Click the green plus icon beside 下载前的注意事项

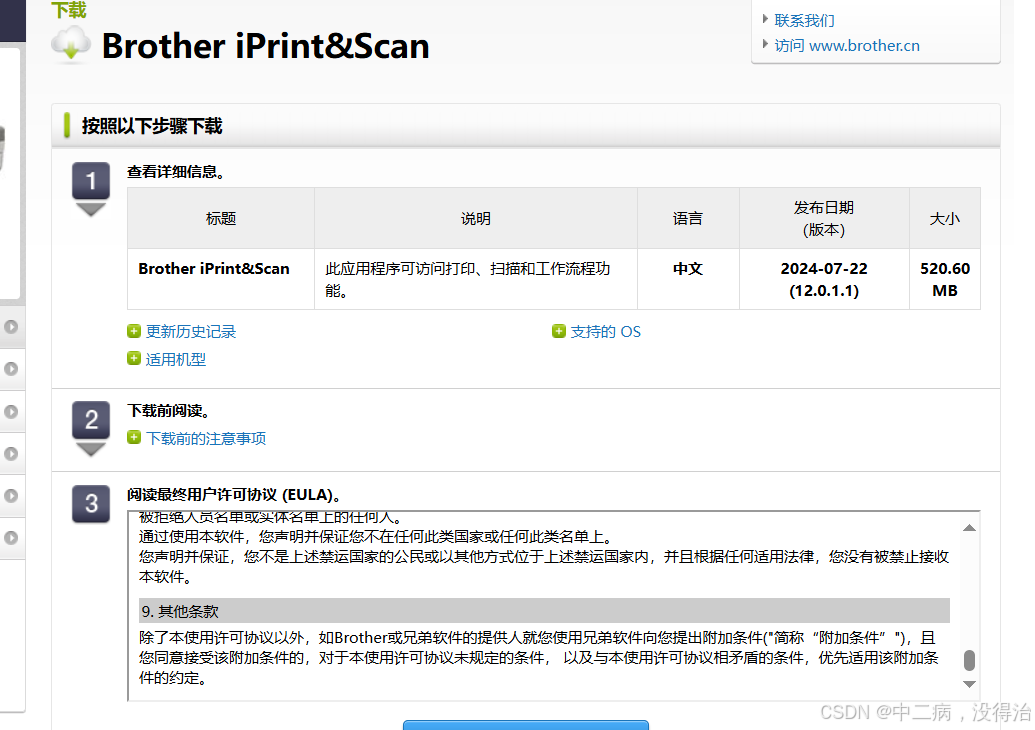pyautogui.click(x=134, y=438)
